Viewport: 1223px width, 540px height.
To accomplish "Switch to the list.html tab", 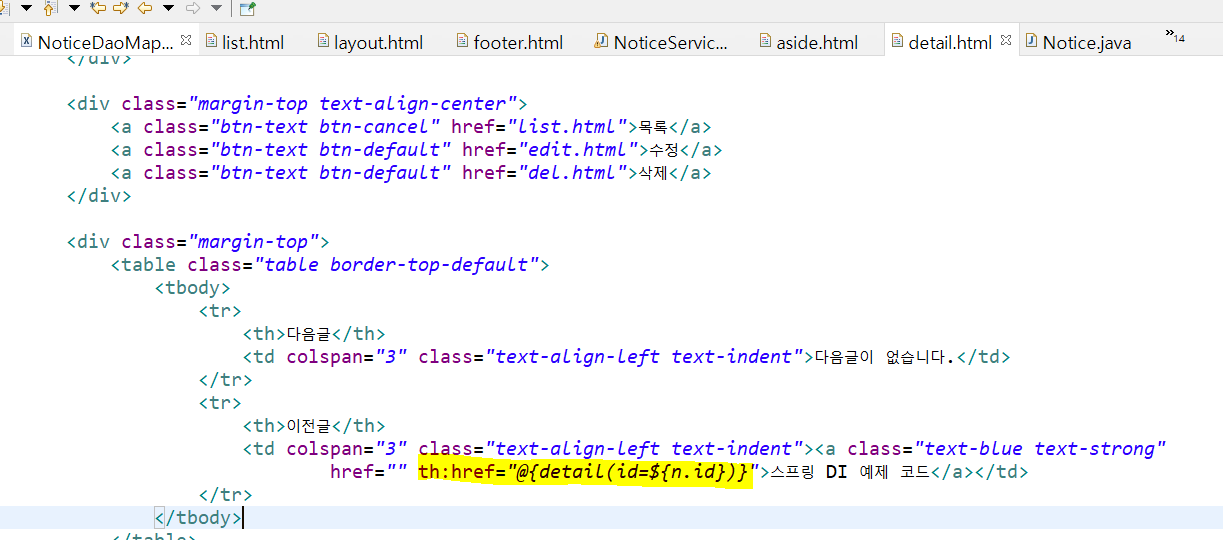I will tap(253, 42).
